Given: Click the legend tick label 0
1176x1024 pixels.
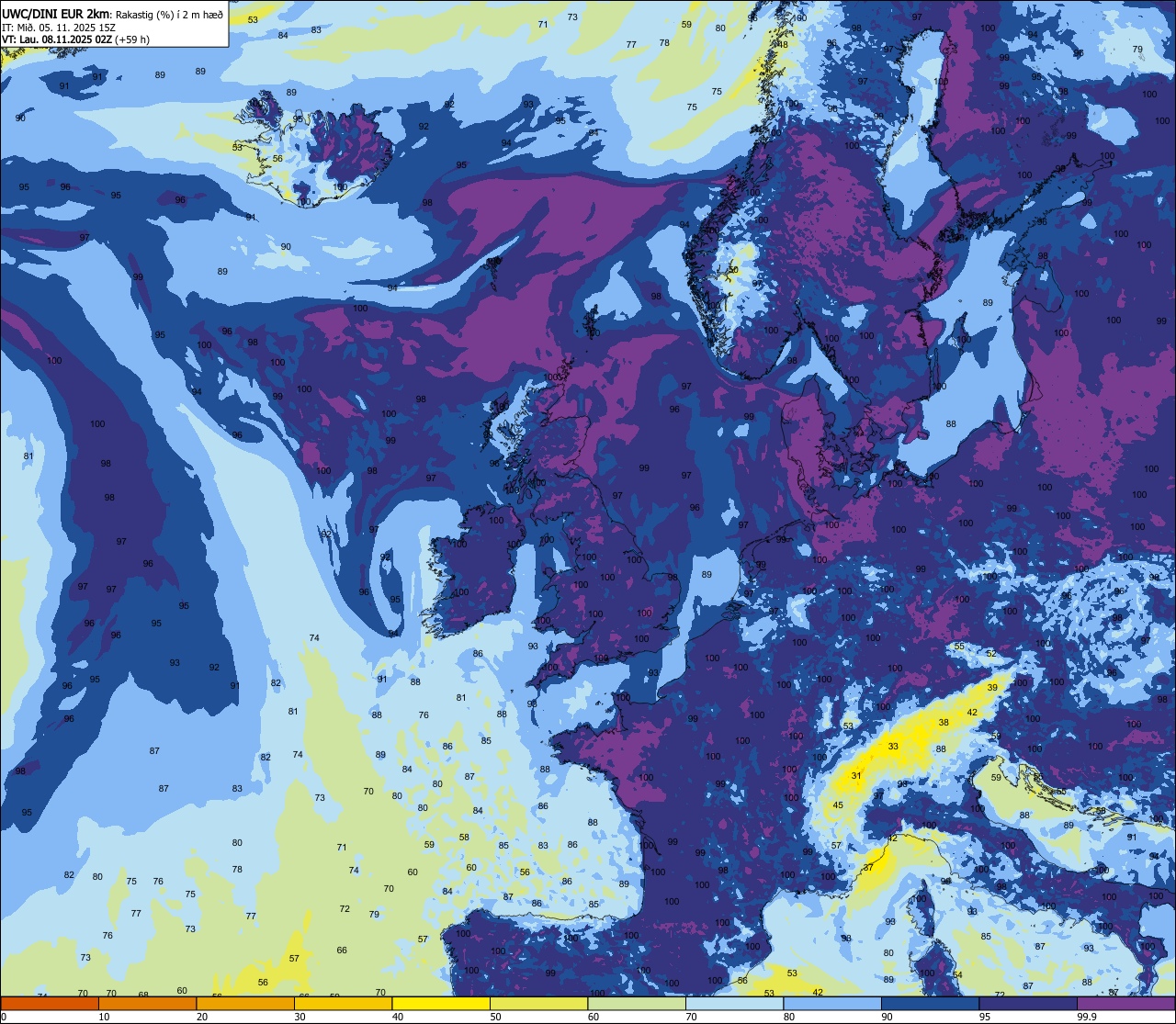Looking at the screenshot, I should tap(4, 1017).
